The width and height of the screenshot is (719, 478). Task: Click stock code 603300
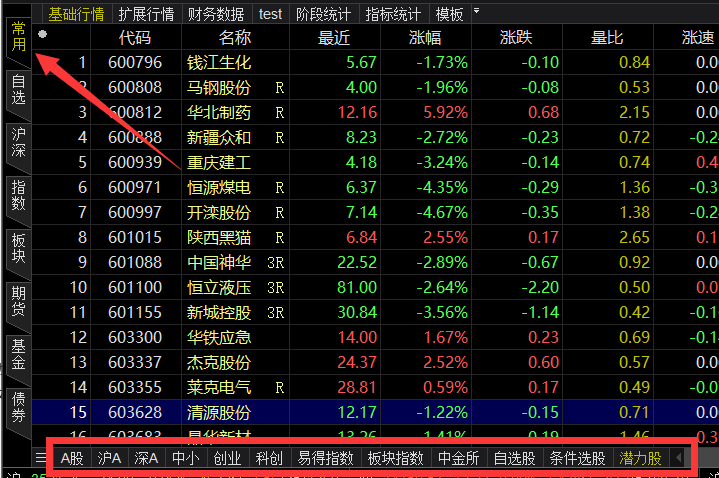(x=135, y=338)
